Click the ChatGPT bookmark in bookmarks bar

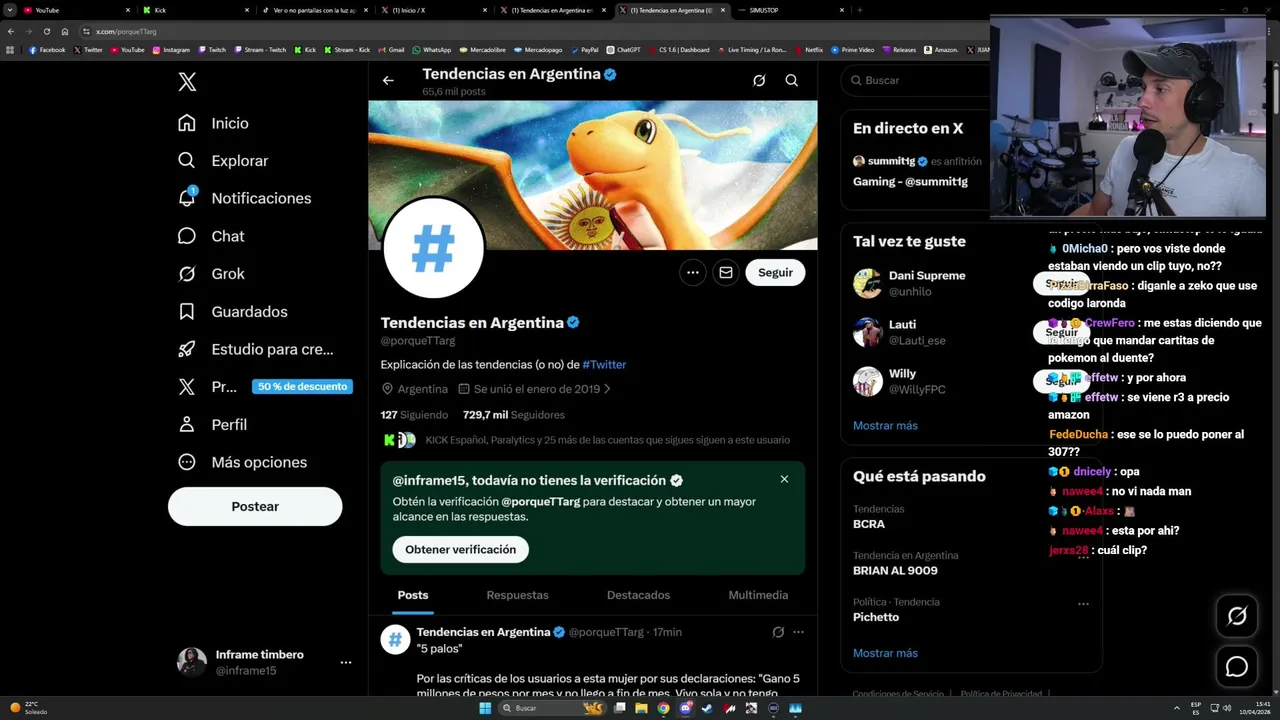click(623, 49)
